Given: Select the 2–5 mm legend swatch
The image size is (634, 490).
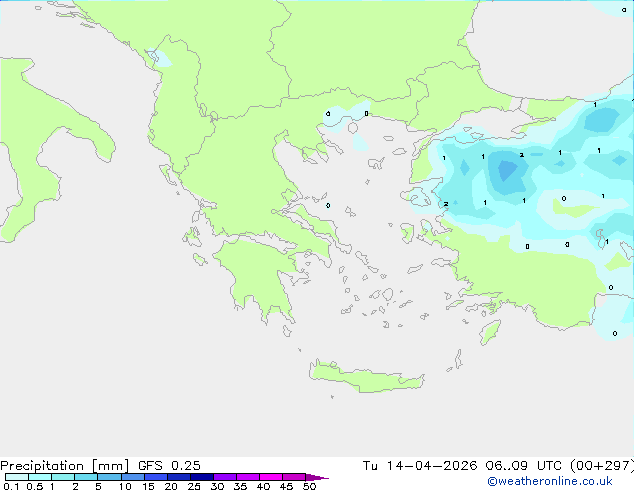Looking at the screenshot, I should [x=86, y=477].
